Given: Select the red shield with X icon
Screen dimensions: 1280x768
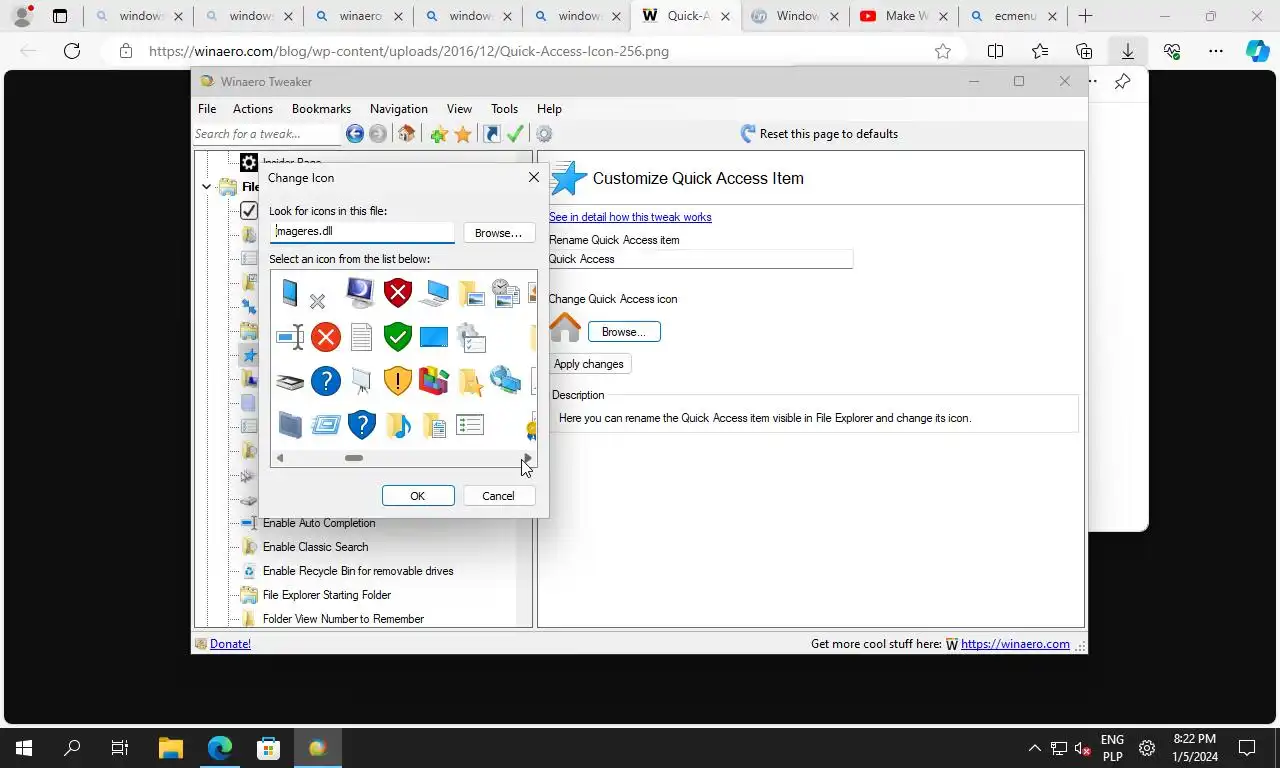Looking at the screenshot, I should tap(398, 293).
